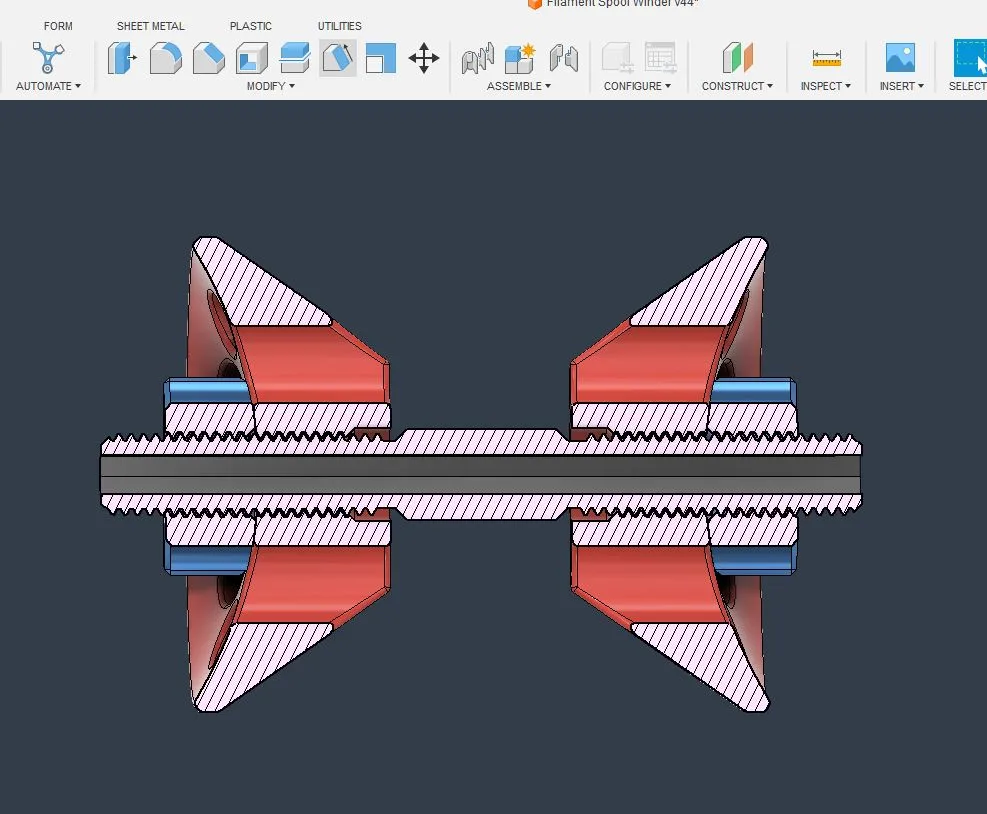The height and width of the screenshot is (814, 987).
Task: Click the Construct plane icon
Action: click(737, 59)
